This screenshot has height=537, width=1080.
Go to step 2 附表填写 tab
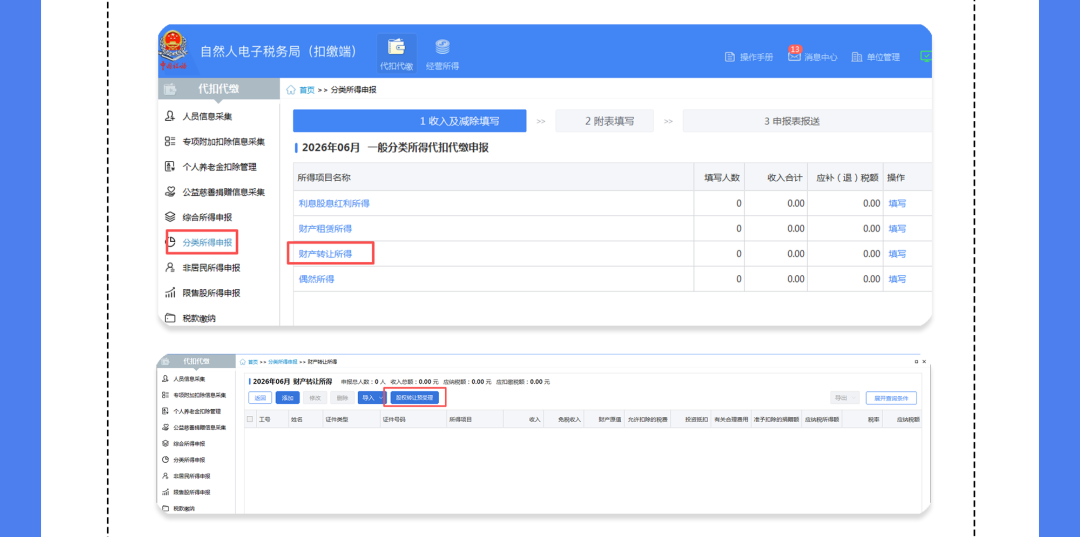click(x=610, y=121)
